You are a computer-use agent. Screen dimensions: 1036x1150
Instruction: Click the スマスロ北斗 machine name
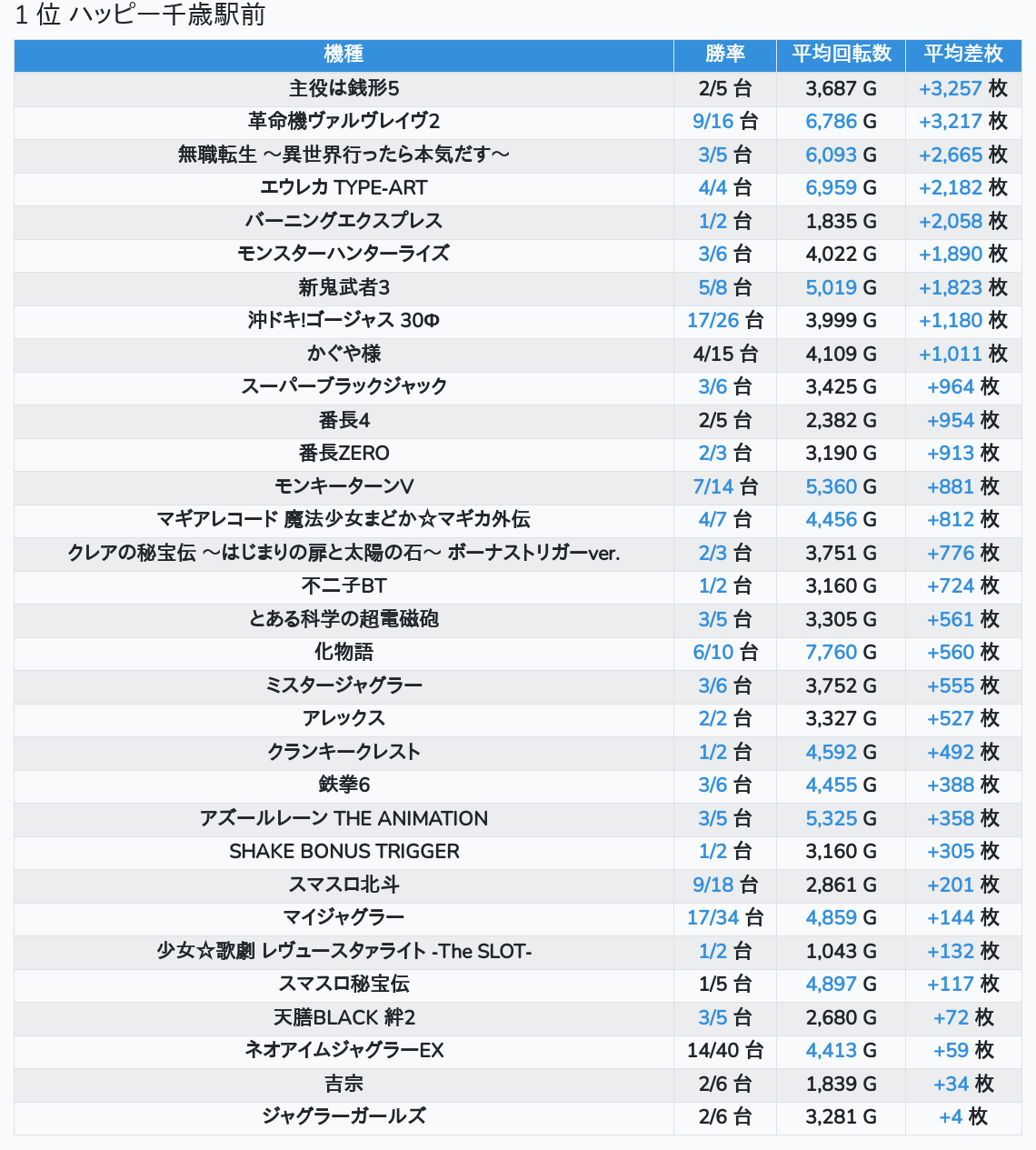coord(344,885)
